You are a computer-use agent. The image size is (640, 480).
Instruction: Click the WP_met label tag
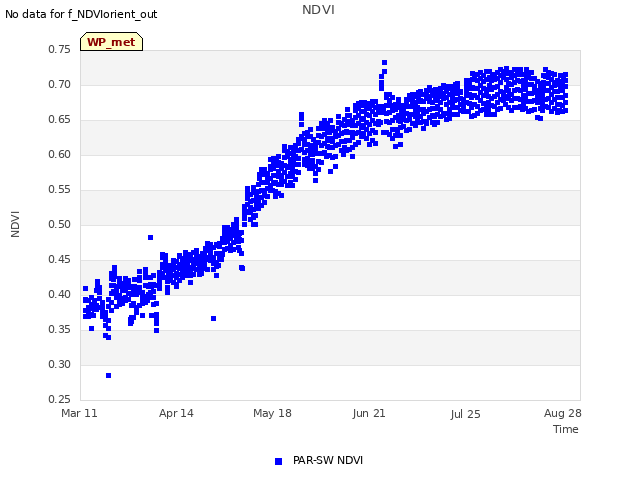tap(111, 42)
